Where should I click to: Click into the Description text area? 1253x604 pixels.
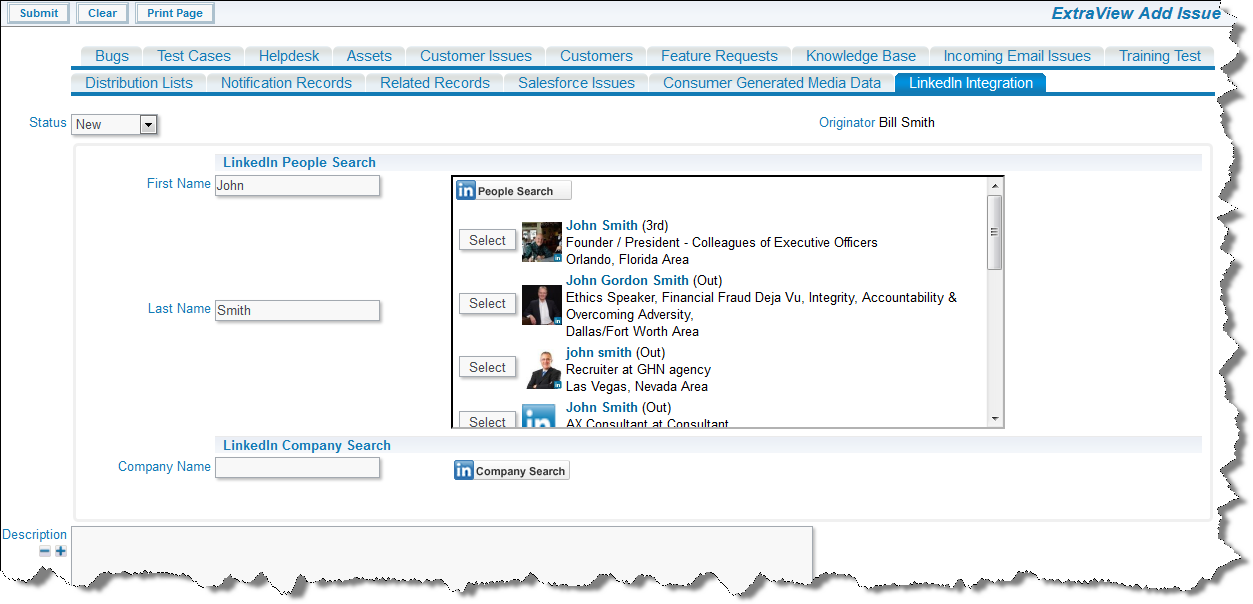[441, 555]
